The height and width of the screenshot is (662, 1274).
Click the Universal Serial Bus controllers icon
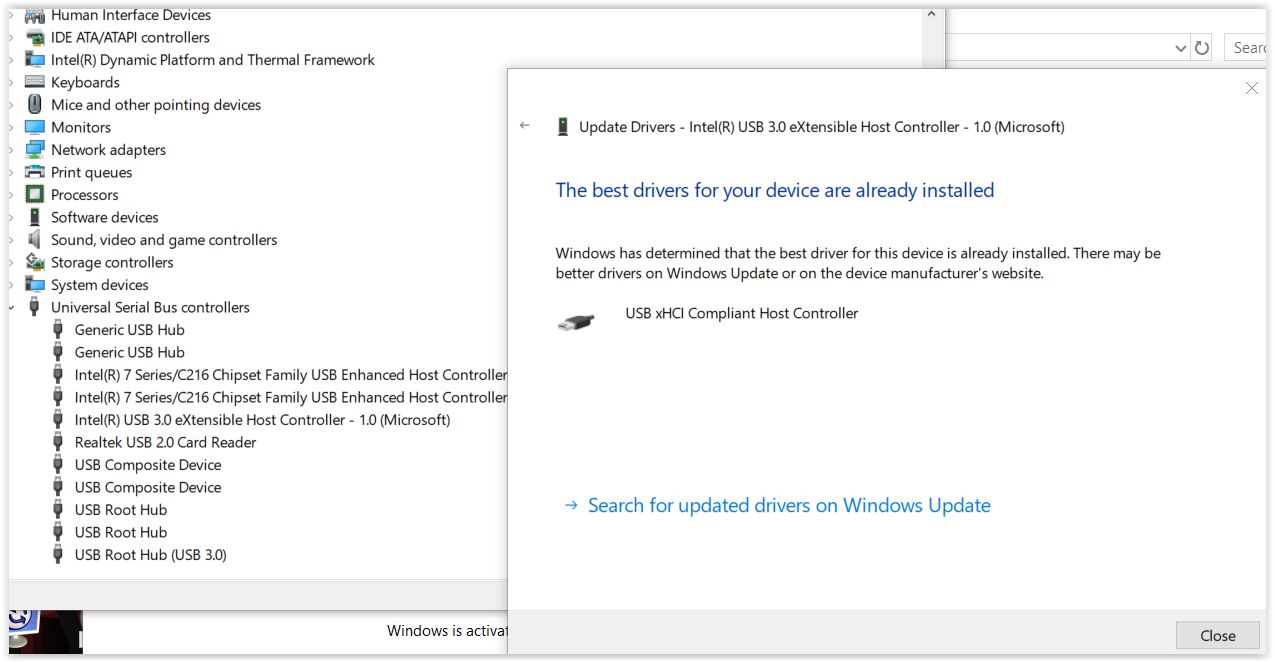[x=35, y=307]
